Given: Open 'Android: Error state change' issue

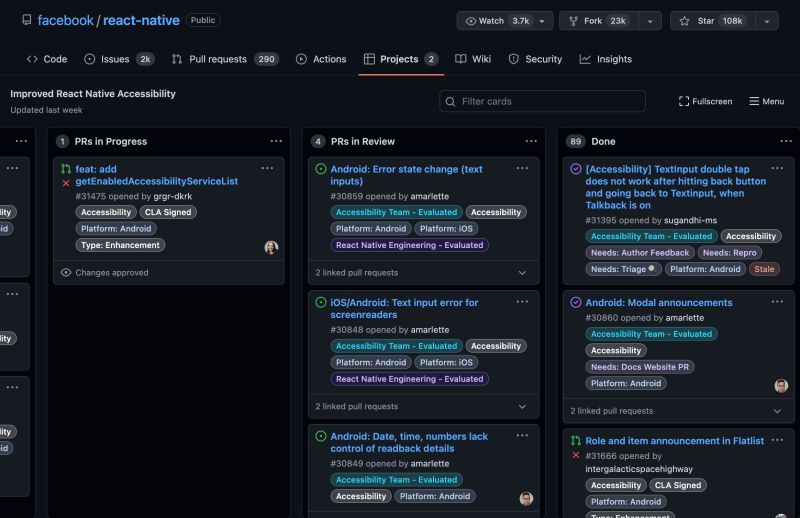Looking at the screenshot, I should click(406, 175).
